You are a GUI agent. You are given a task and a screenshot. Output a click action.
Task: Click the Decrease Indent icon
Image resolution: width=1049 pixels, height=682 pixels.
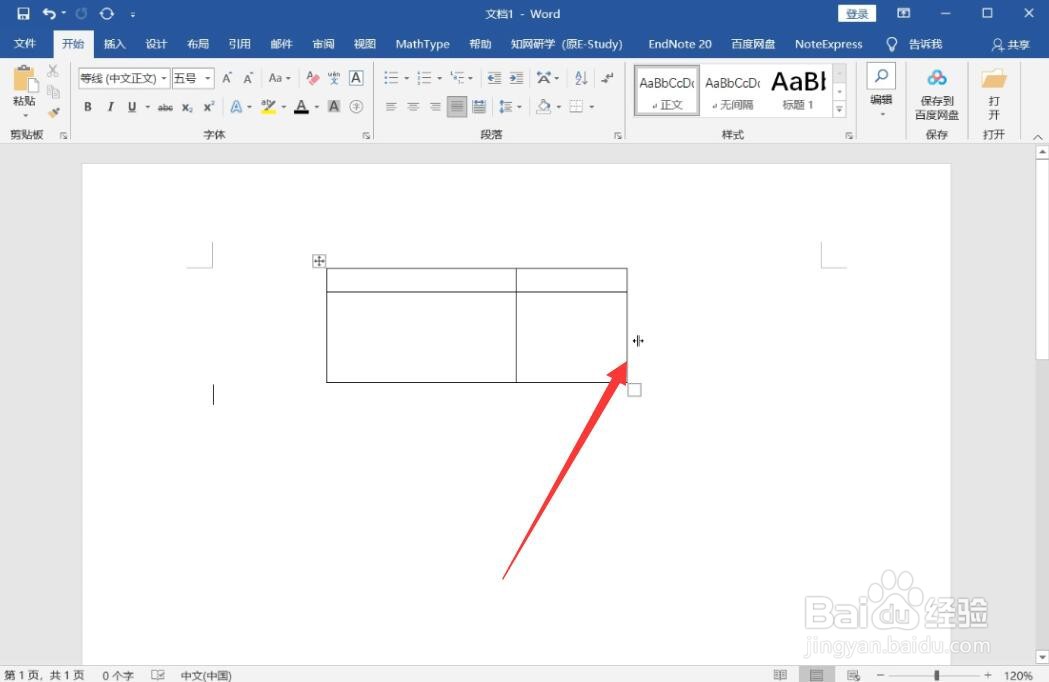point(494,78)
